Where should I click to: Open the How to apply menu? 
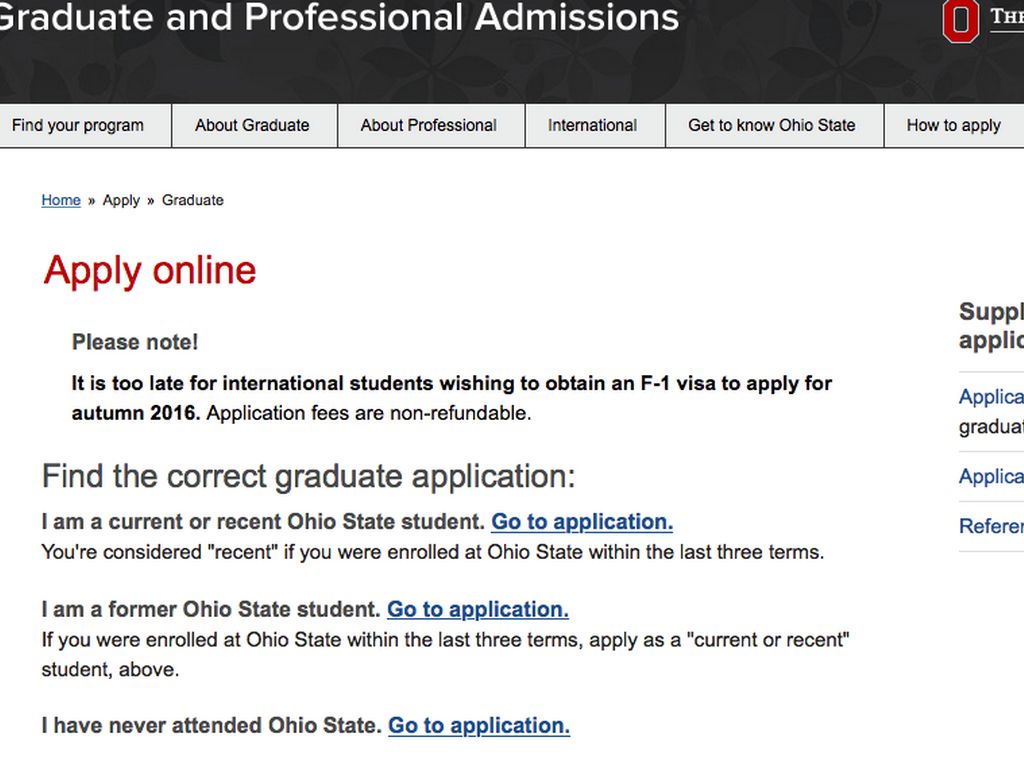click(x=953, y=126)
